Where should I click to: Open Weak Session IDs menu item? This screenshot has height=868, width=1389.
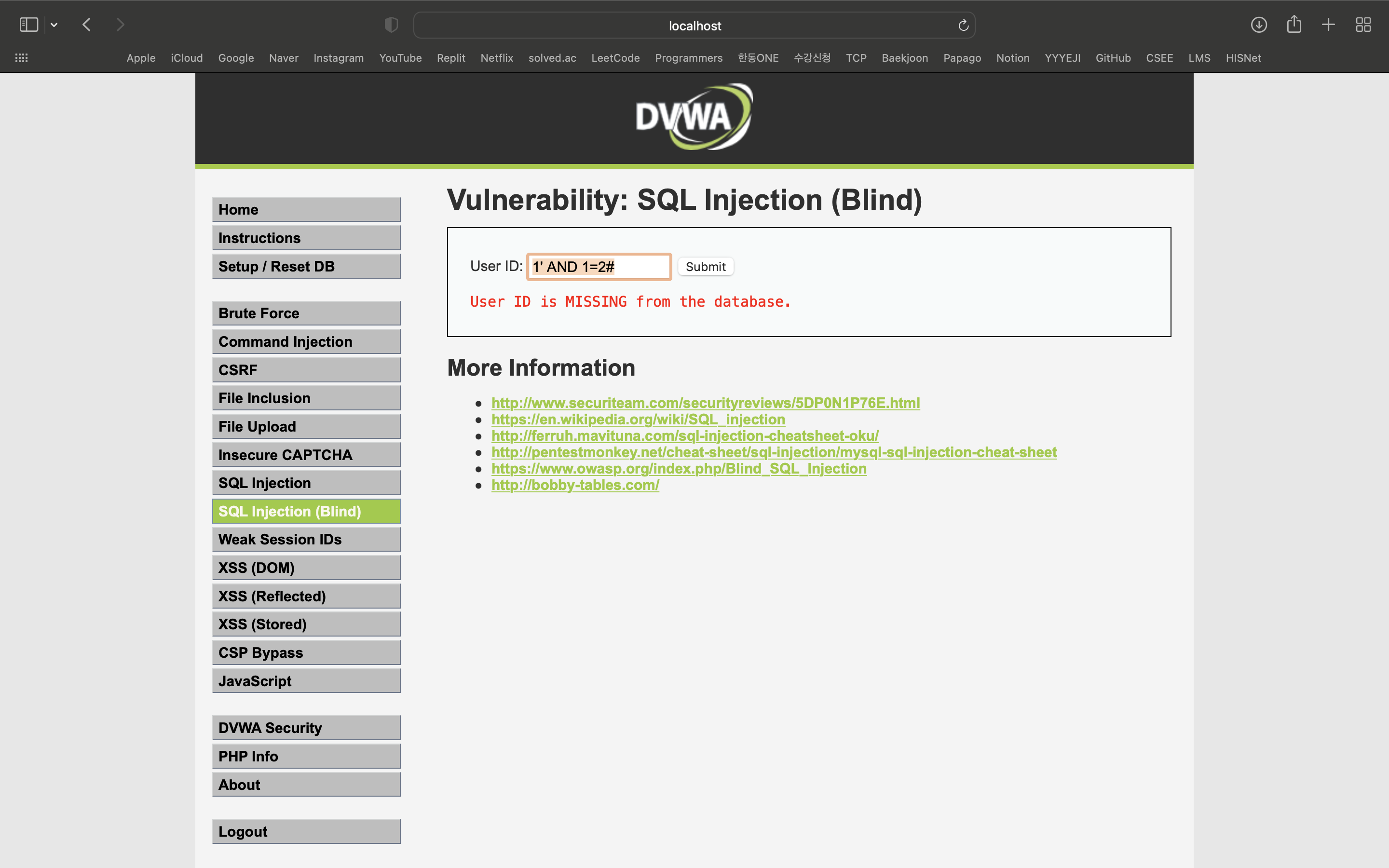306,539
